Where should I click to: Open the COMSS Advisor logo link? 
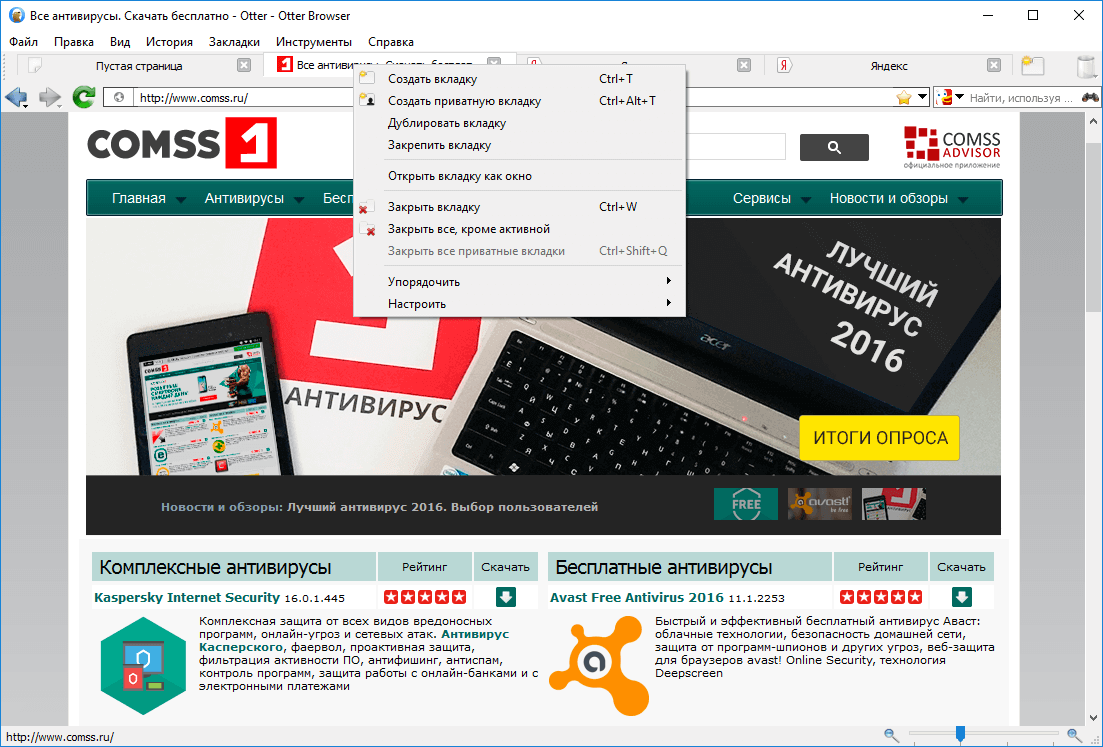952,148
